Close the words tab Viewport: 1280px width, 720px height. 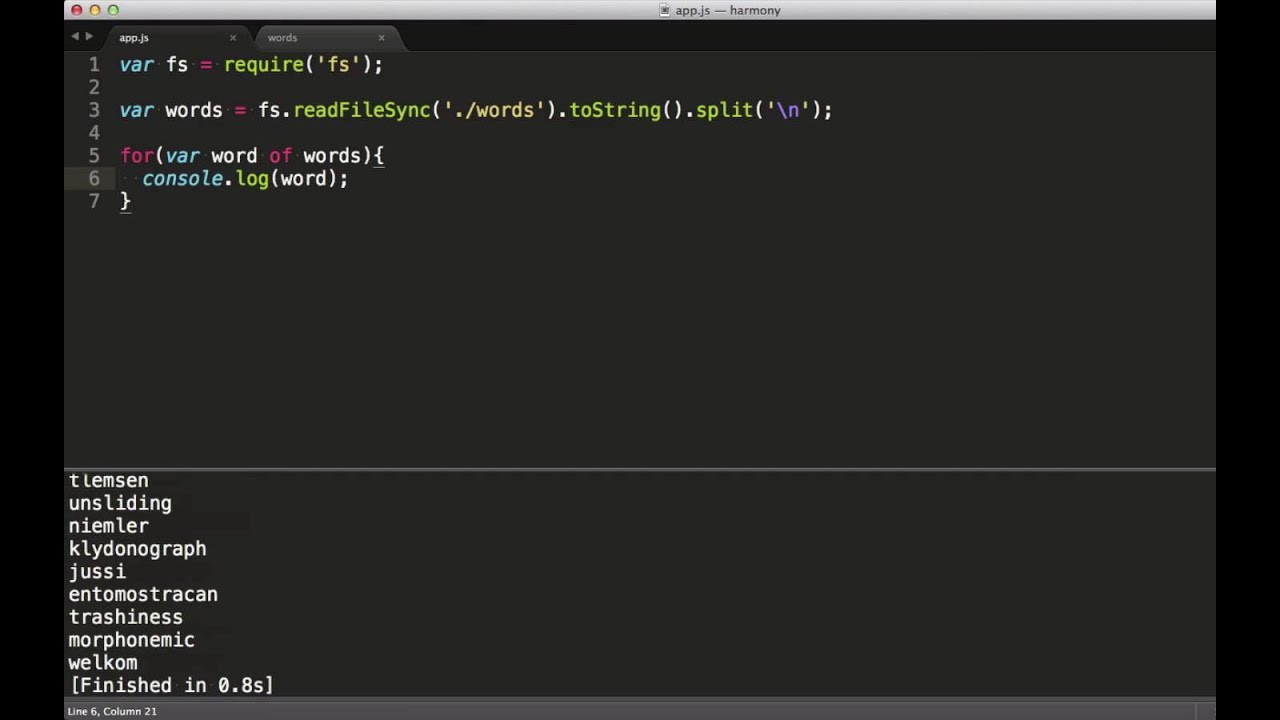[381, 38]
